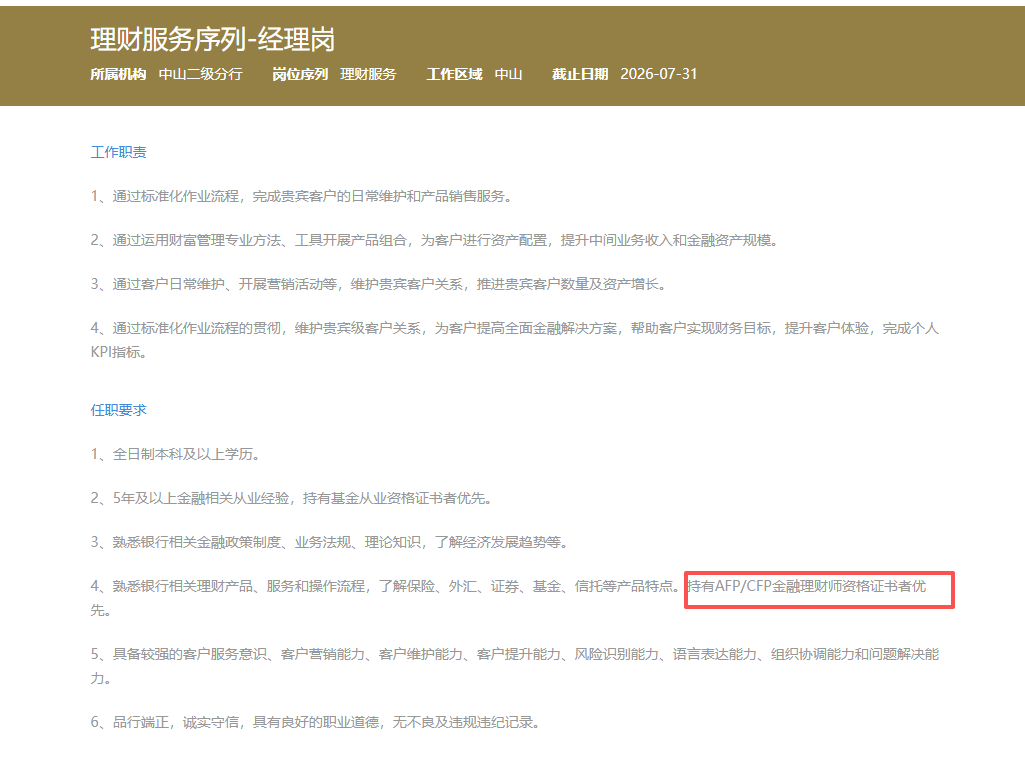This screenshot has height=757, width=1025.
Task: Click the 岗位序列 label
Action: point(300,74)
